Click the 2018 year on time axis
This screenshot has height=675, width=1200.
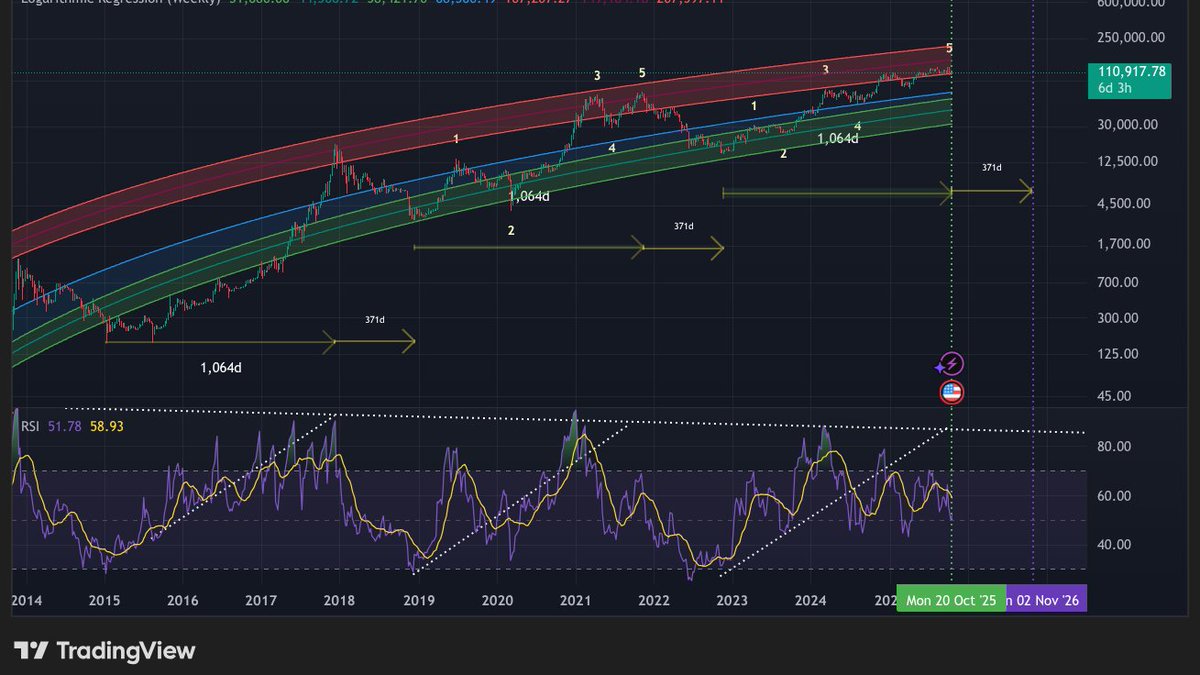click(x=339, y=601)
